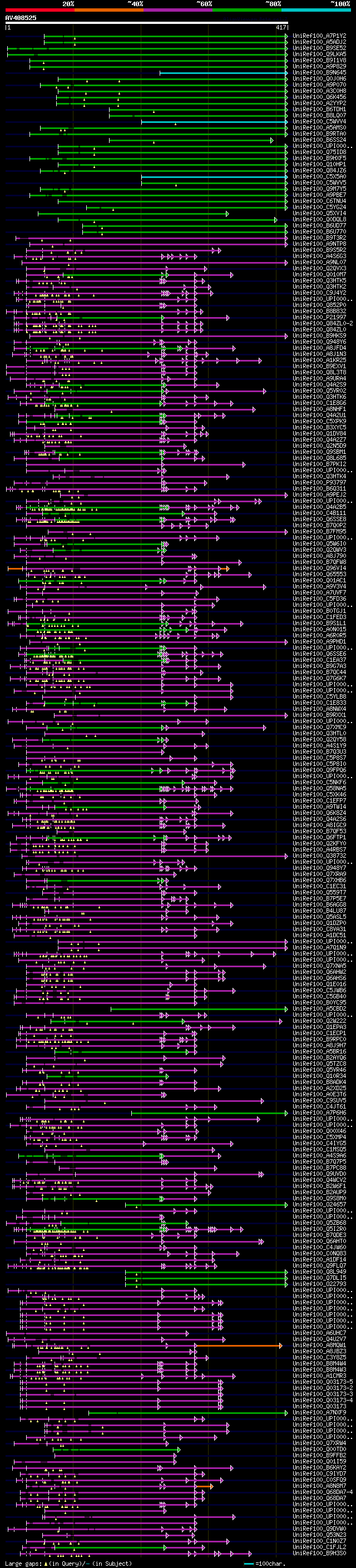Image resolution: width=356 pixels, height=1568 pixels.
Task: Click label UniRef100_A7P6H6
Action: 319,1112
